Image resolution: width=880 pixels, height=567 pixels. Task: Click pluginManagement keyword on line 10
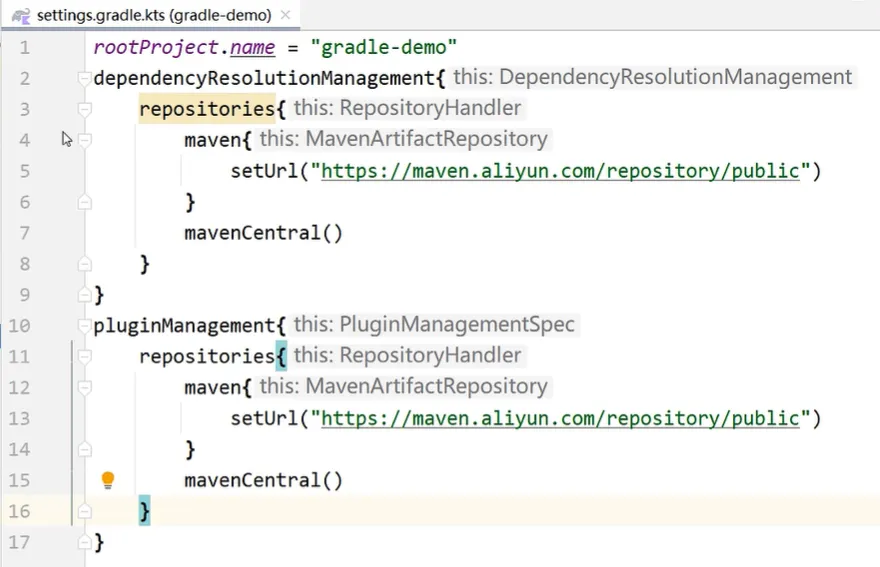click(x=184, y=326)
